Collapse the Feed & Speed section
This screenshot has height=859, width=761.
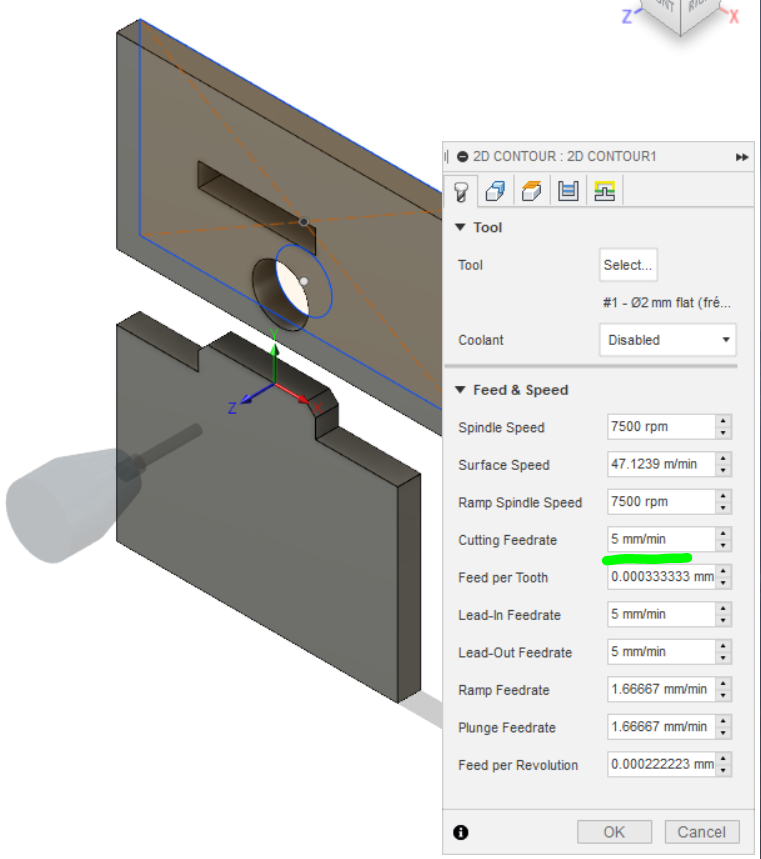click(x=460, y=390)
